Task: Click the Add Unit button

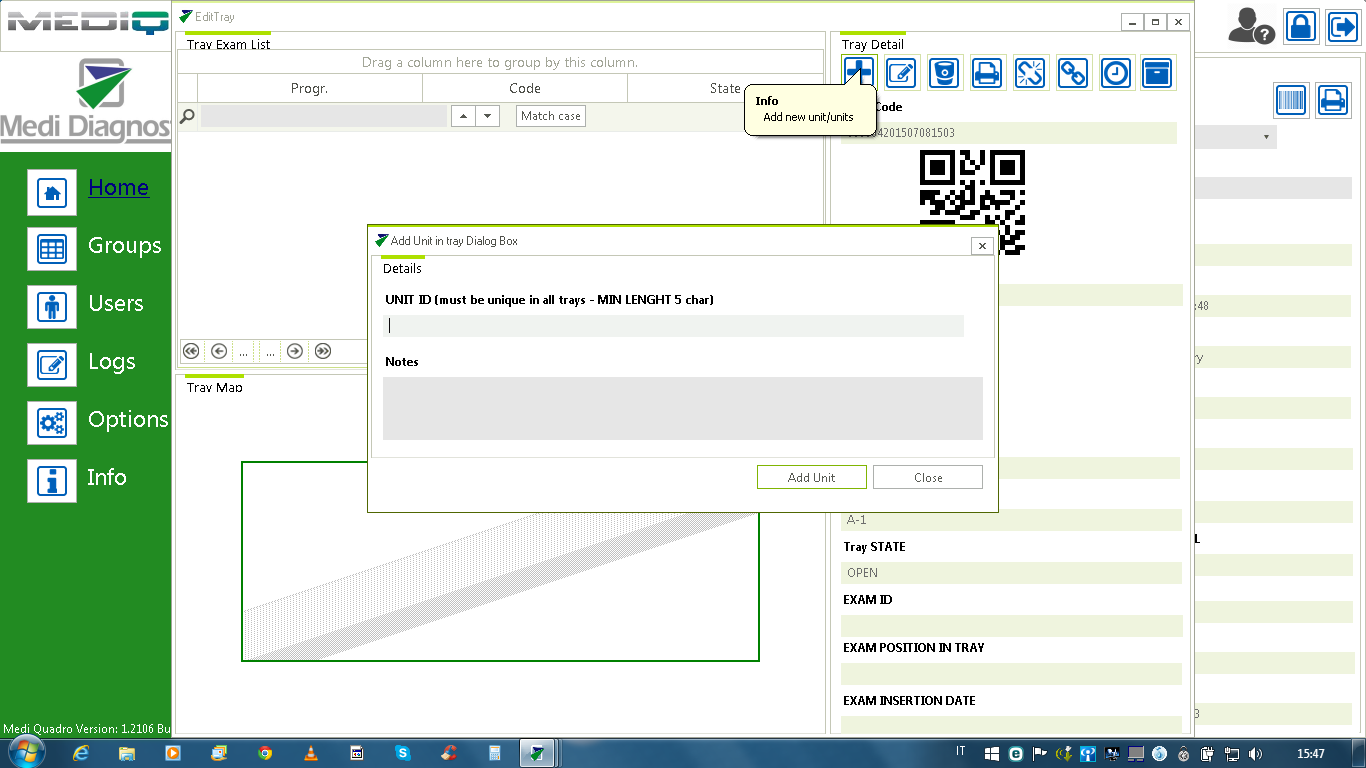Action: coord(812,478)
